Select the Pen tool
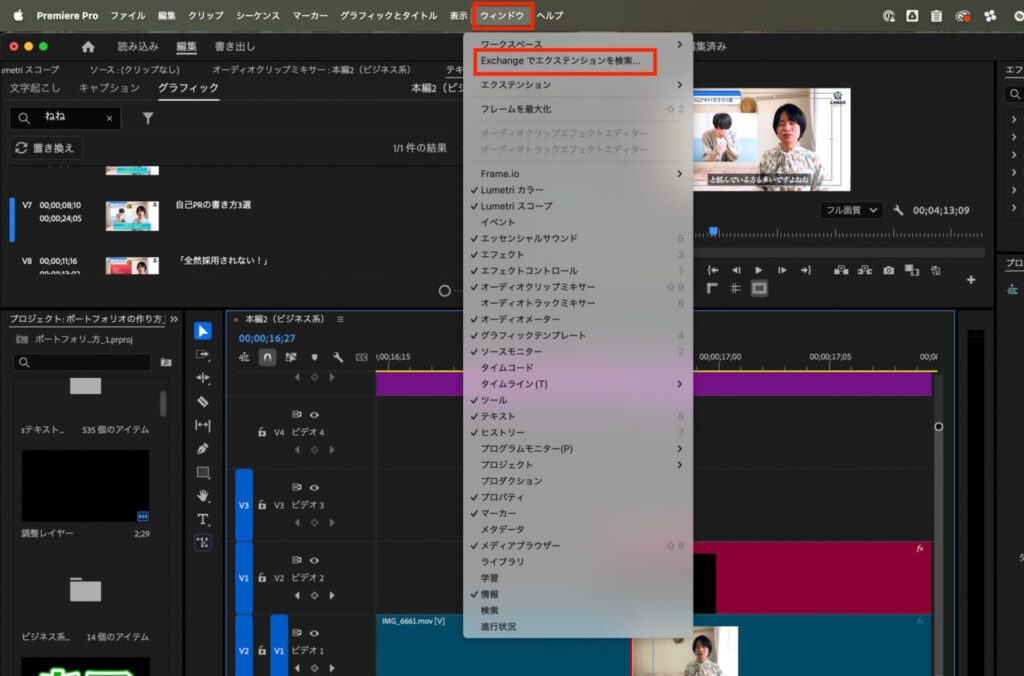Image resolution: width=1024 pixels, height=676 pixels. tap(202, 449)
